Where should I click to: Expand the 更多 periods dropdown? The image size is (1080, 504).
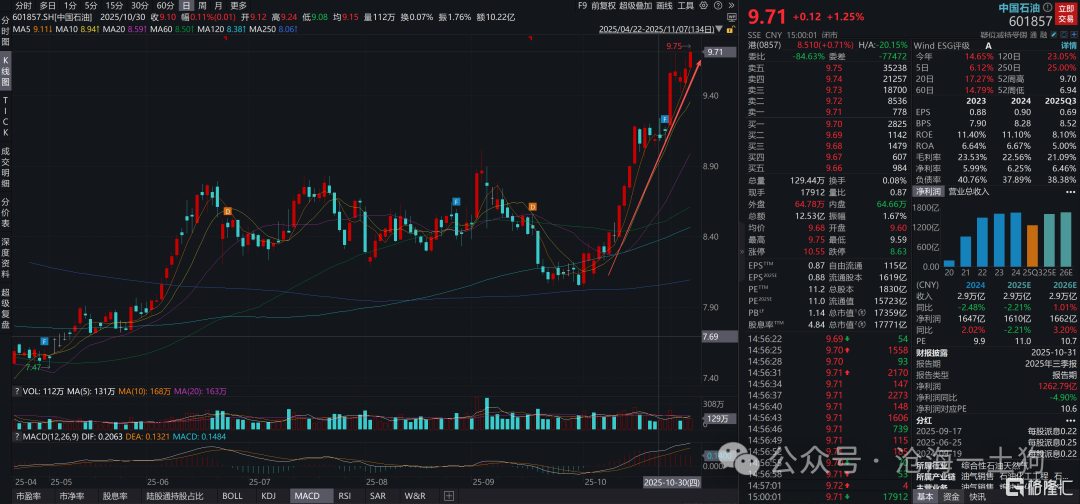238,6
